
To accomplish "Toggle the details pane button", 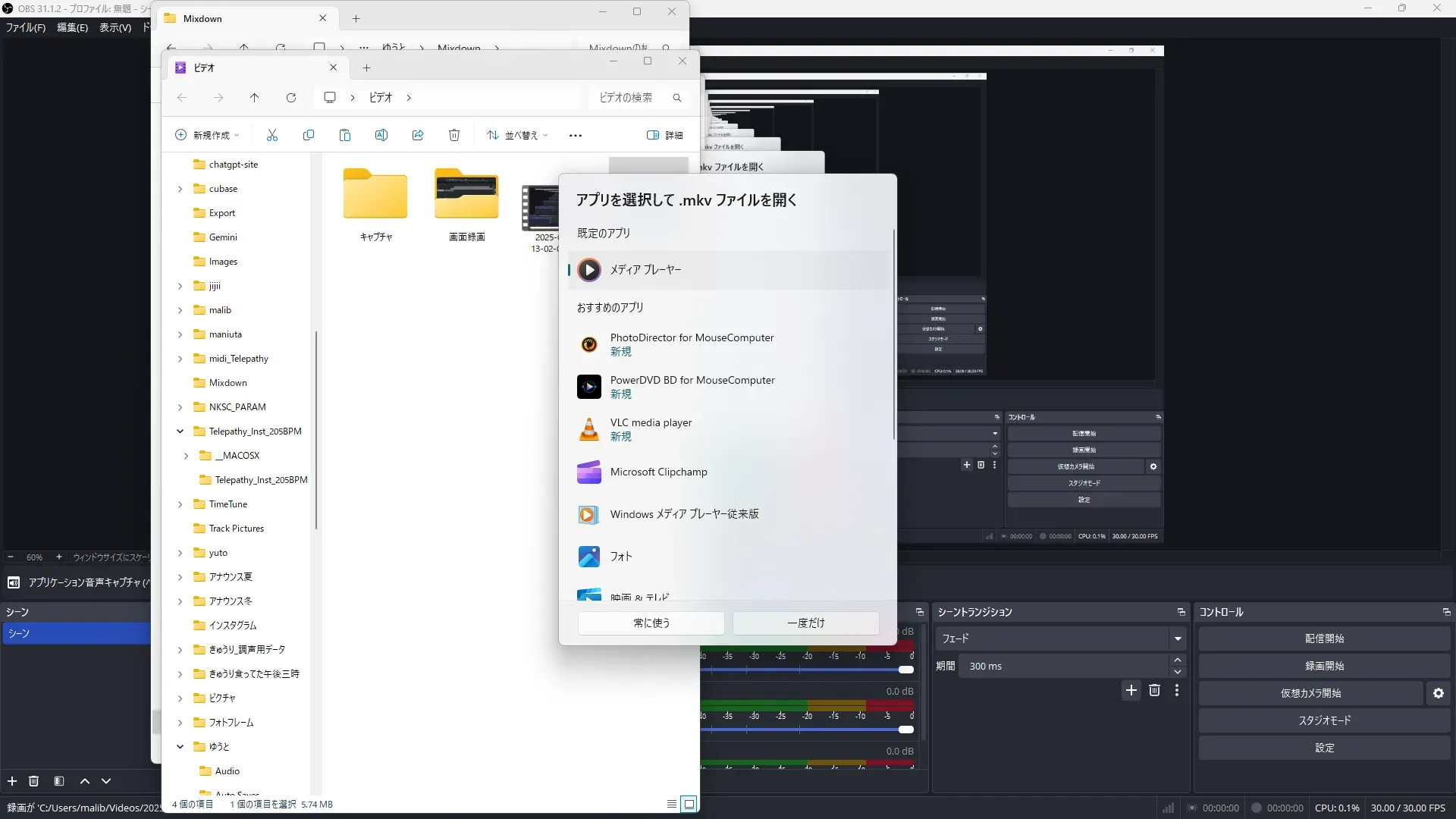I will 664,135.
